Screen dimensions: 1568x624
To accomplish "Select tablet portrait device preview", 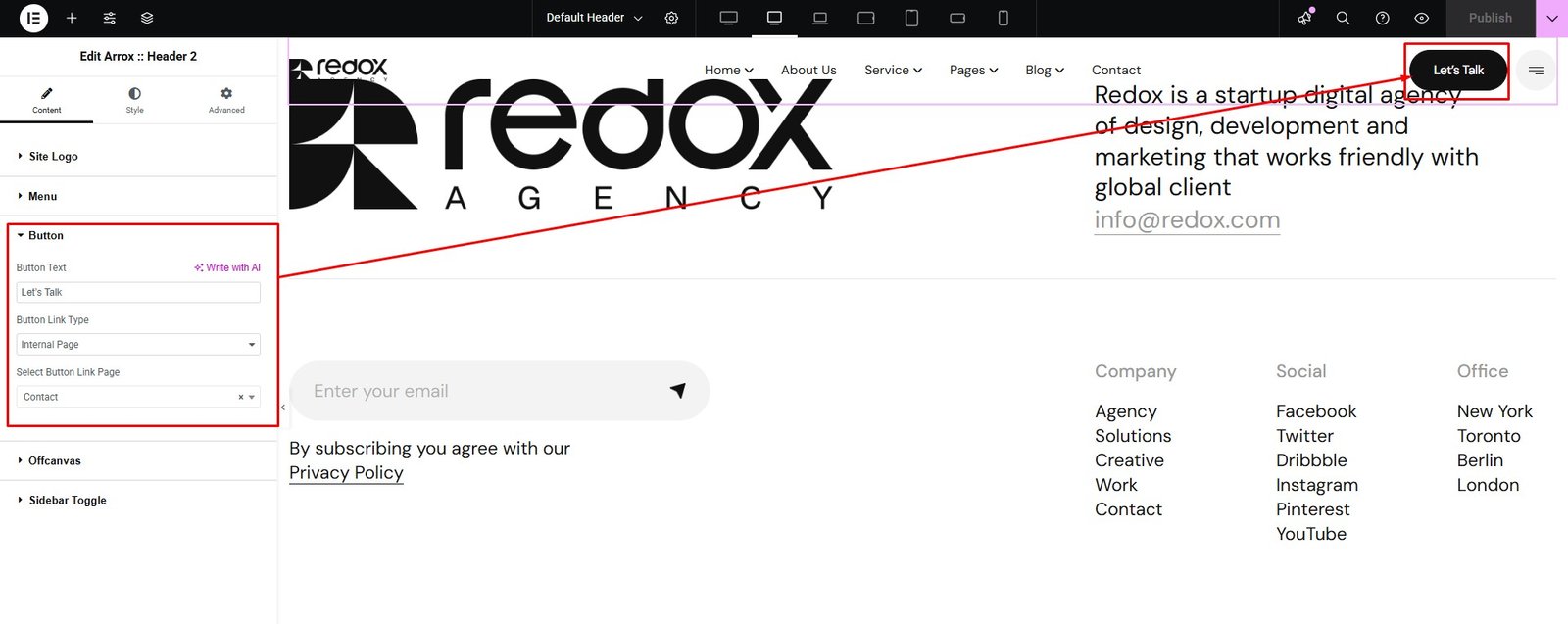I will (911, 18).
